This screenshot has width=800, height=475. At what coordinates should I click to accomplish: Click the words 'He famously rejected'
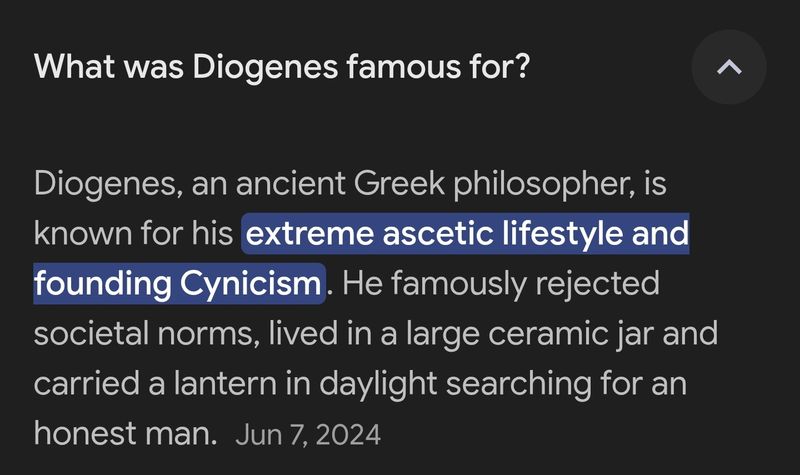(x=501, y=284)
